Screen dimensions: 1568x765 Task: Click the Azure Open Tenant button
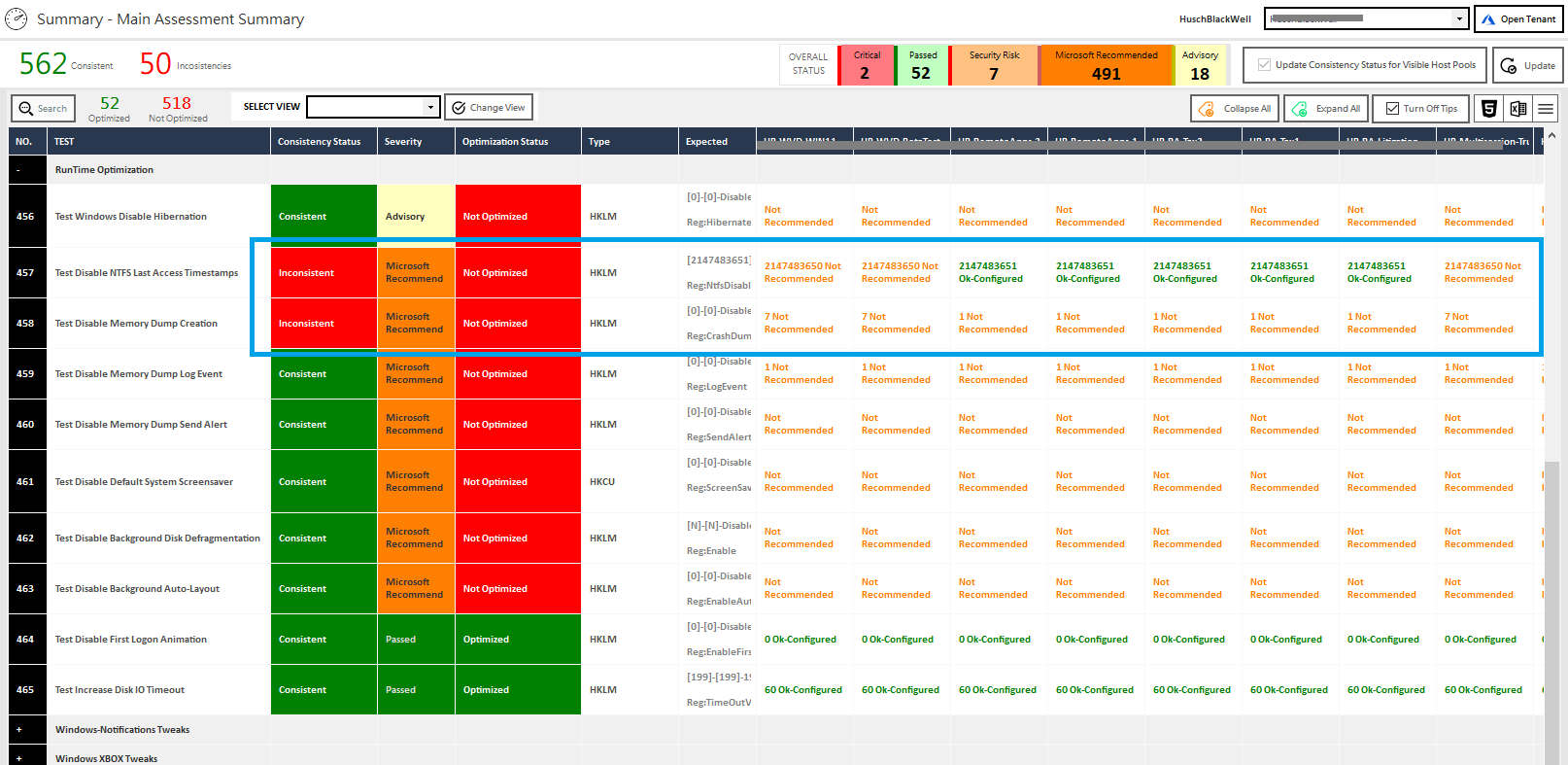(1518, 19)
